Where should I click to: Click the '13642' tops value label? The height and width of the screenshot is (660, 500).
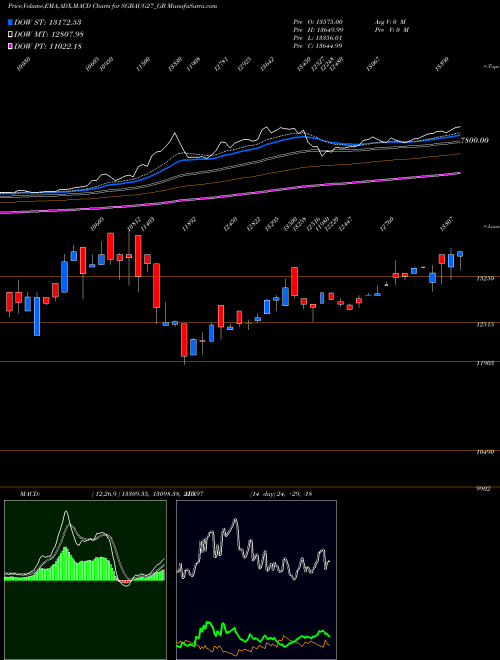pos(267,64)
